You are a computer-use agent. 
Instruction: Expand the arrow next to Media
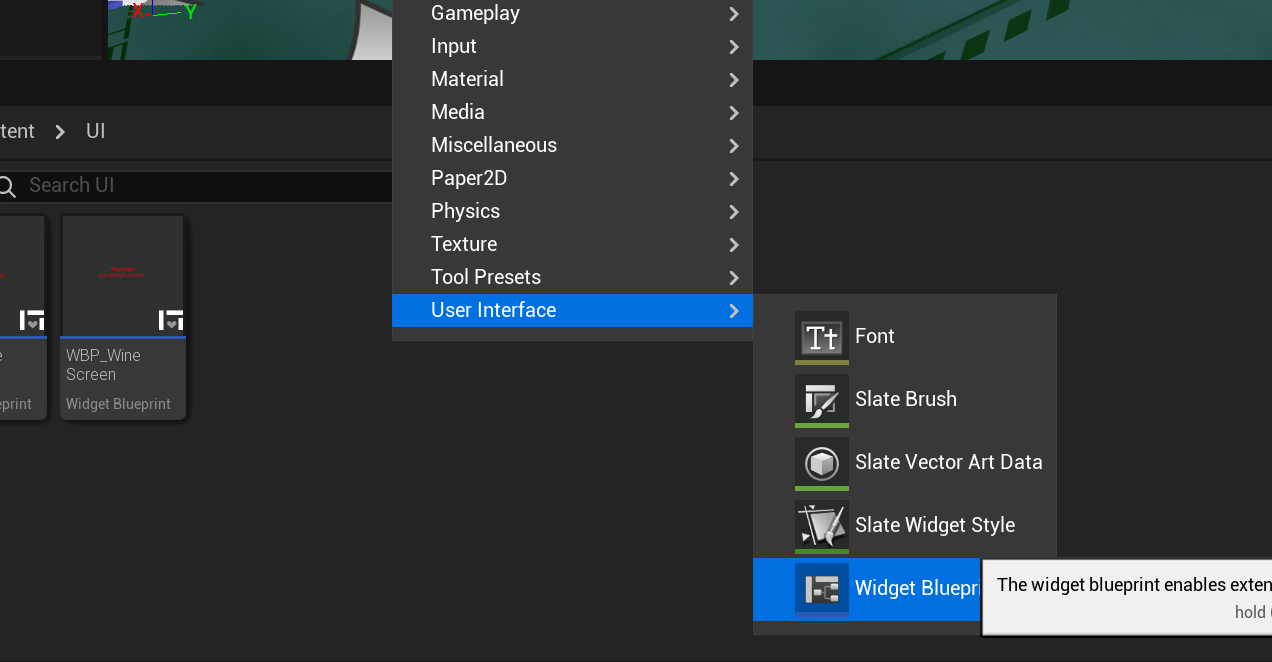pos(734,113)
